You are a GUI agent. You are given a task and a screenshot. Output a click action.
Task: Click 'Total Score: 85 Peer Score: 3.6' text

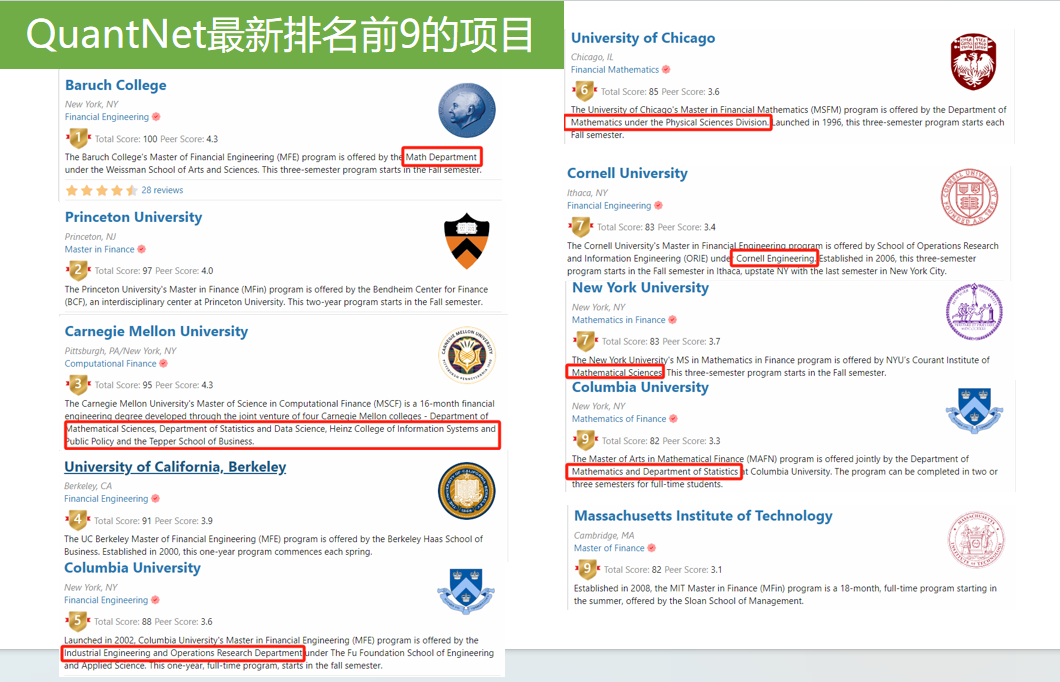tap(660, 92)
